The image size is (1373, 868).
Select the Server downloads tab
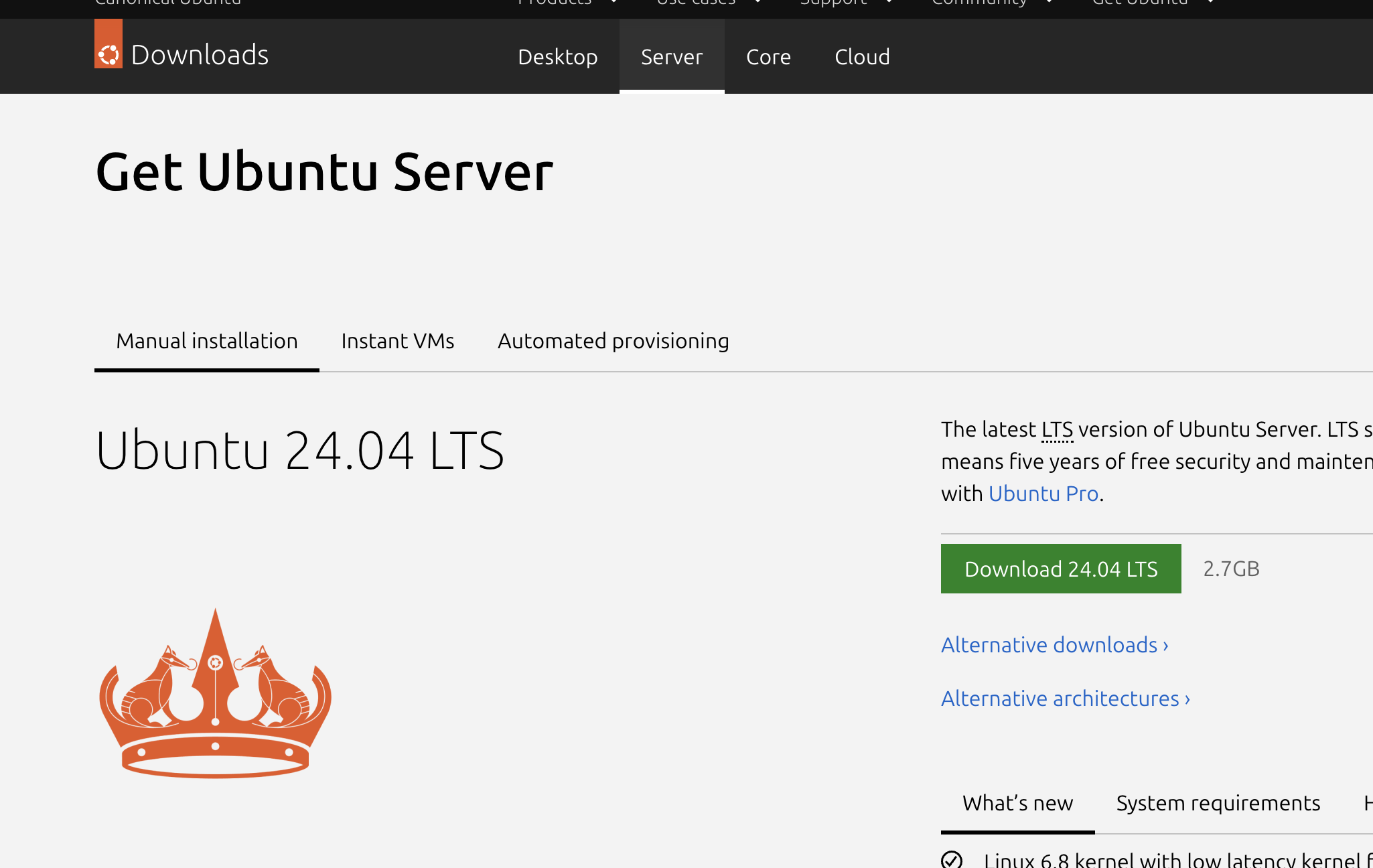(x=672, y=56)
